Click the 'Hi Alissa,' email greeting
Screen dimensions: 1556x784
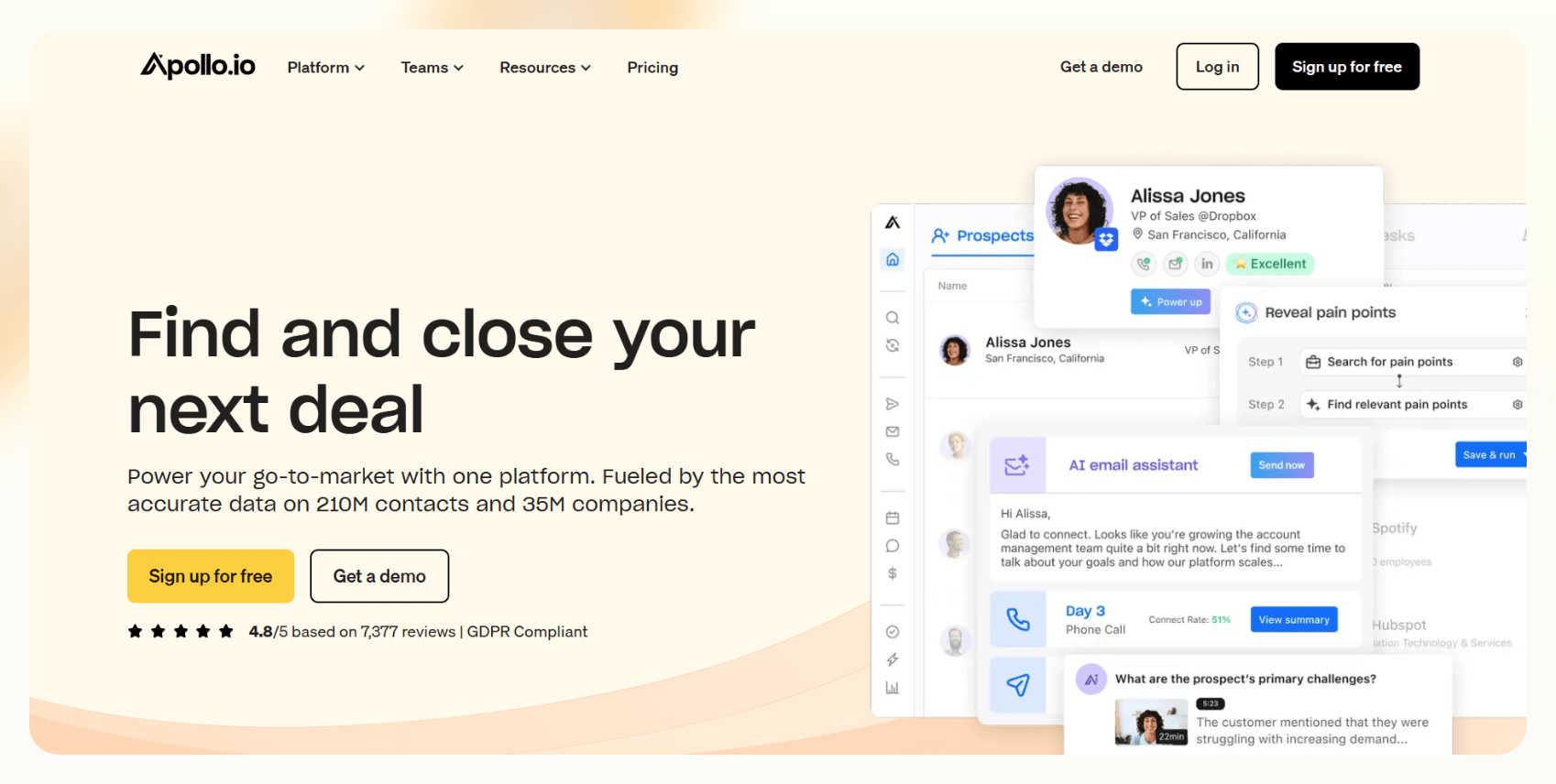(x=1025, y=514)
